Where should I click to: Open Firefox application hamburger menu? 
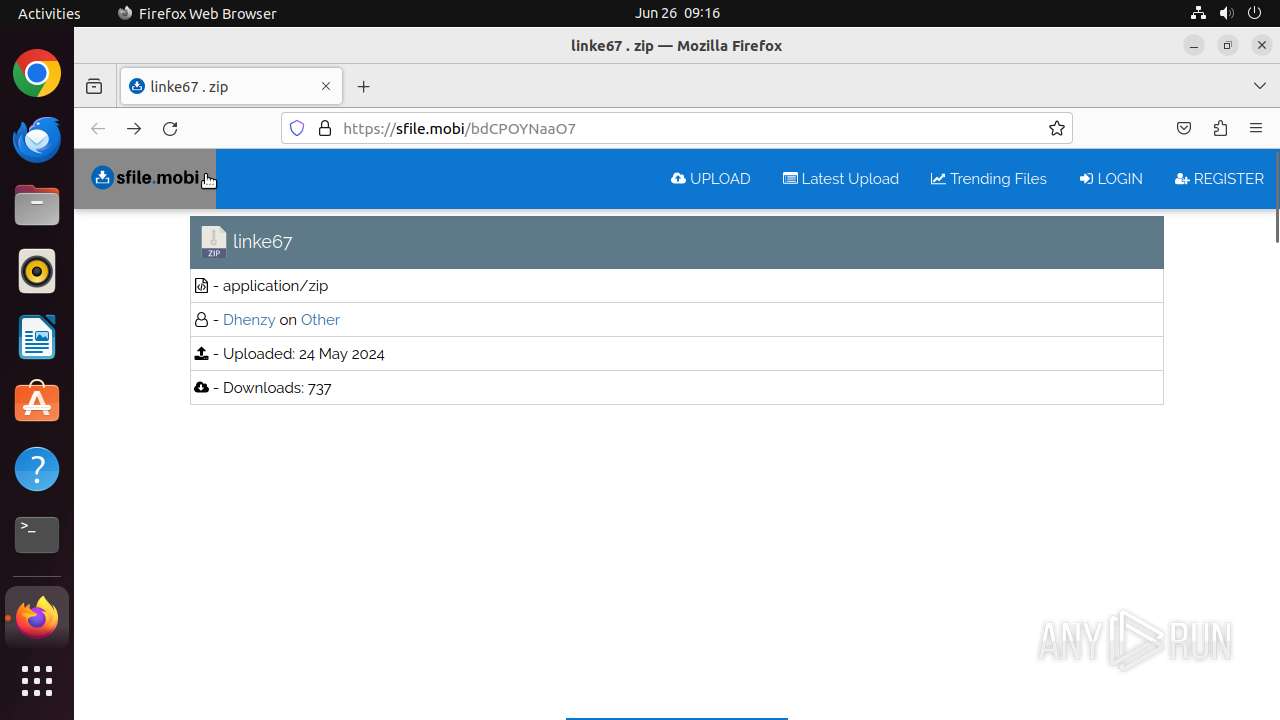coord(1256,128)
